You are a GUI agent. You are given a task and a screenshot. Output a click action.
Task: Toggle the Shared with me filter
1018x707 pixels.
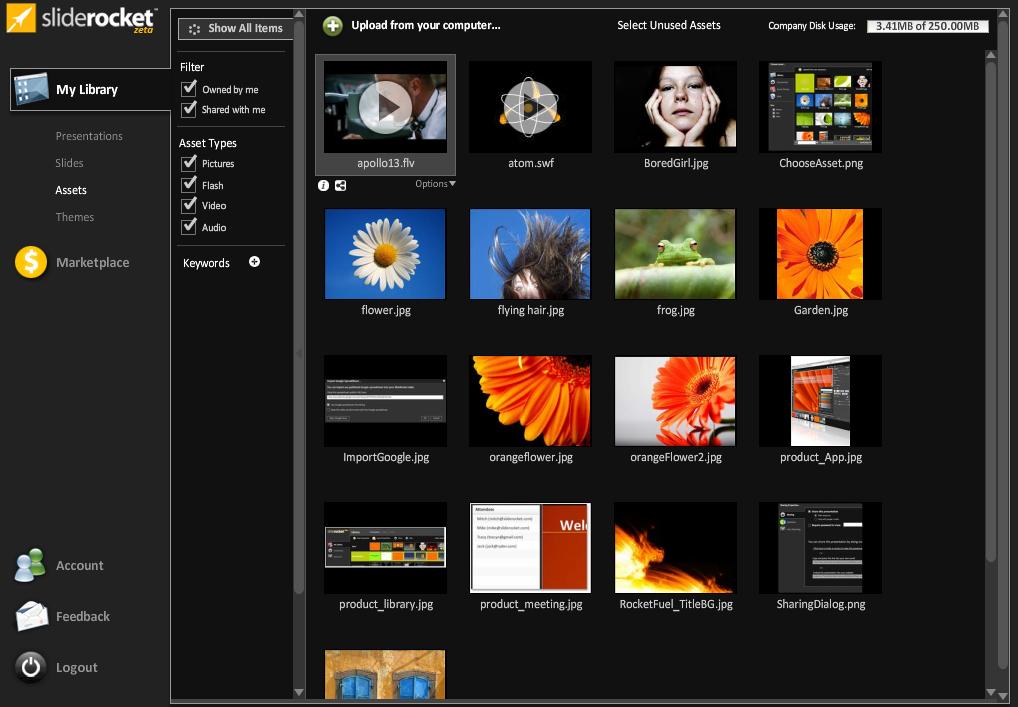pyautogui.click(x=189, y=108)
